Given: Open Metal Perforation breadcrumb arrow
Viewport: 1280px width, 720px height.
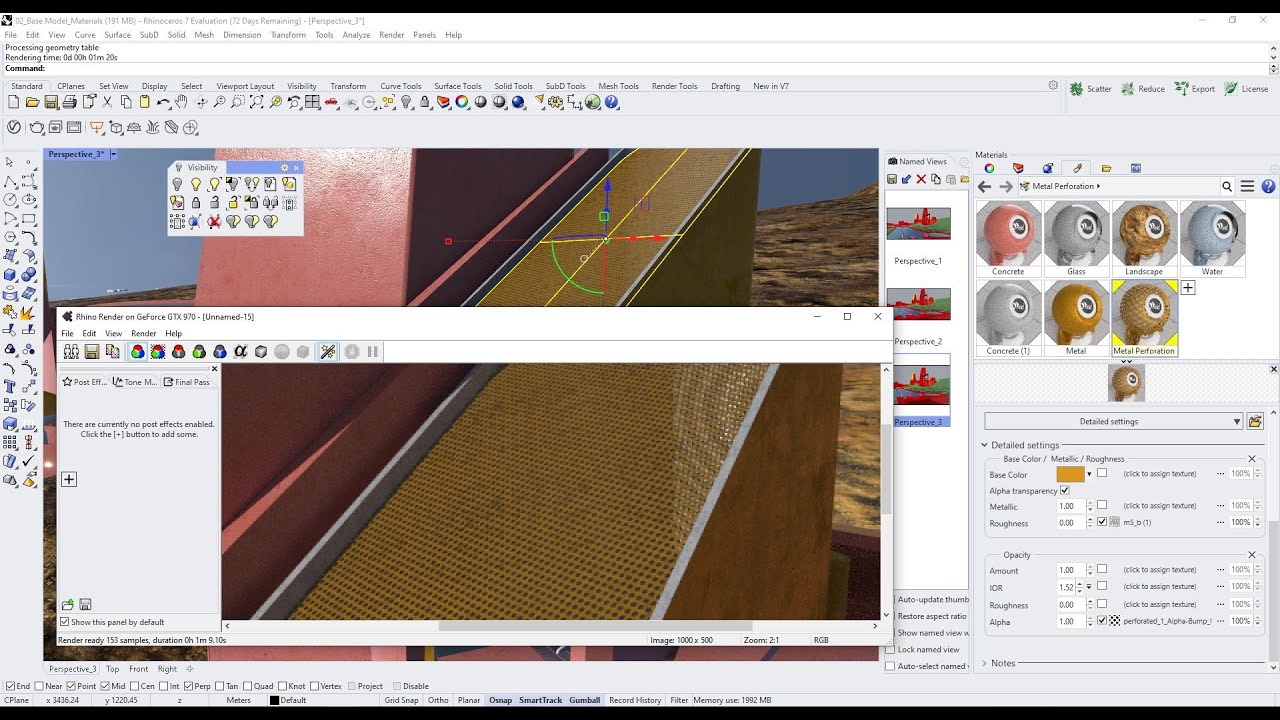Looking at the screenshot, I should coord(1098,186).
